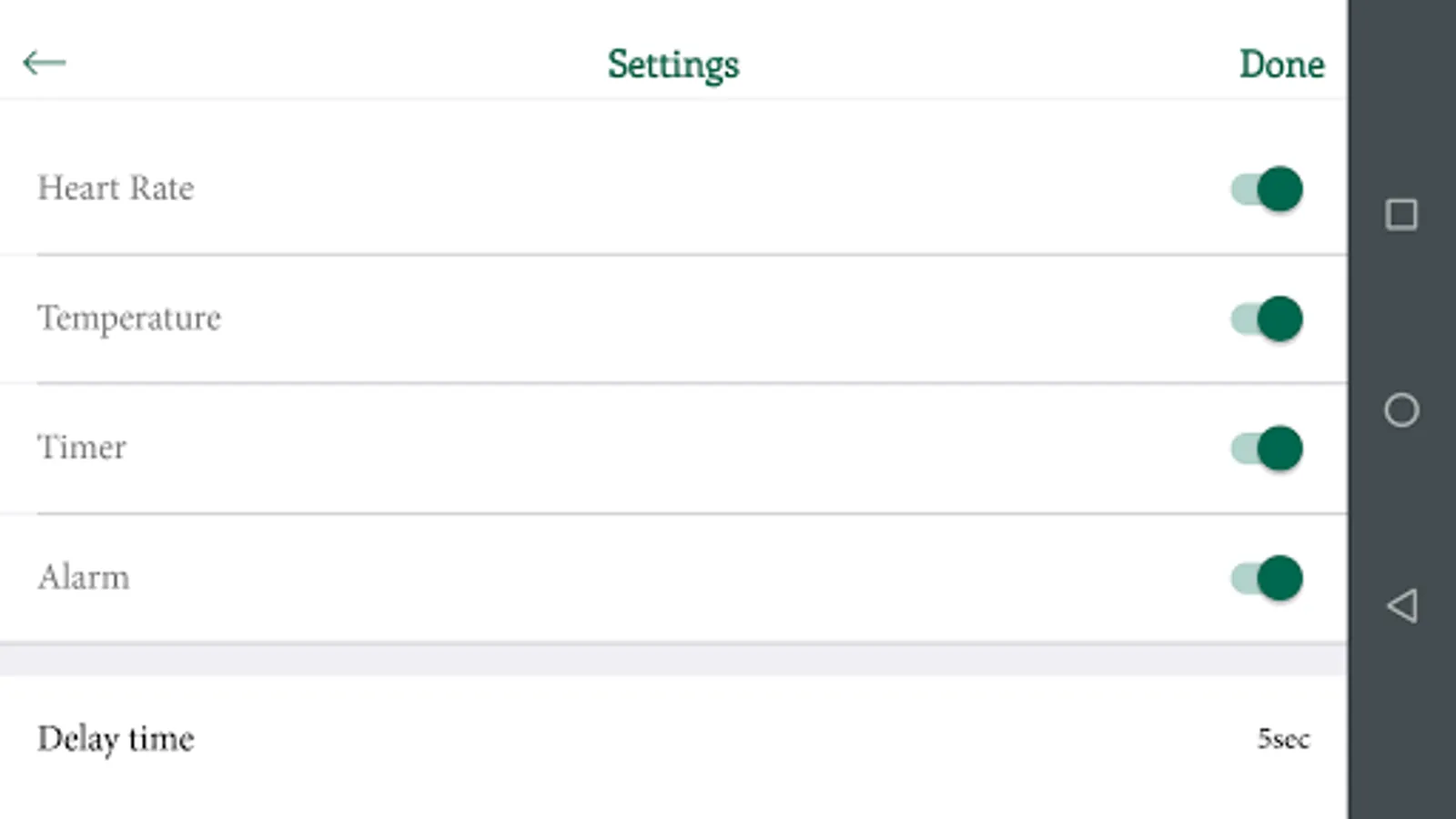Select the Temperature label
Viewport: 1456px width, 819px height.
tap(129, 318)
